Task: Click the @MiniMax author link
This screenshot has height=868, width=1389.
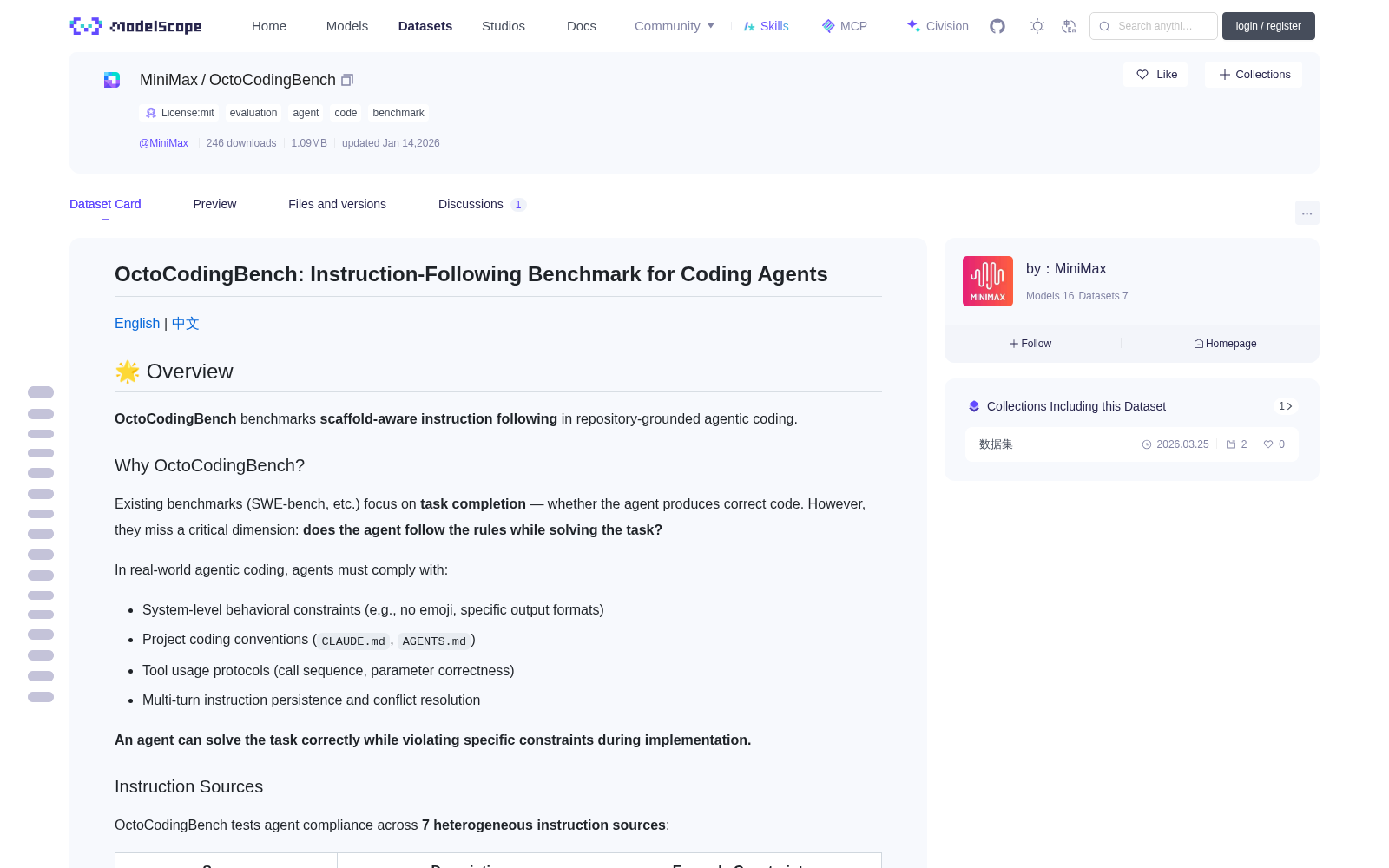Action: click(163, 143)
